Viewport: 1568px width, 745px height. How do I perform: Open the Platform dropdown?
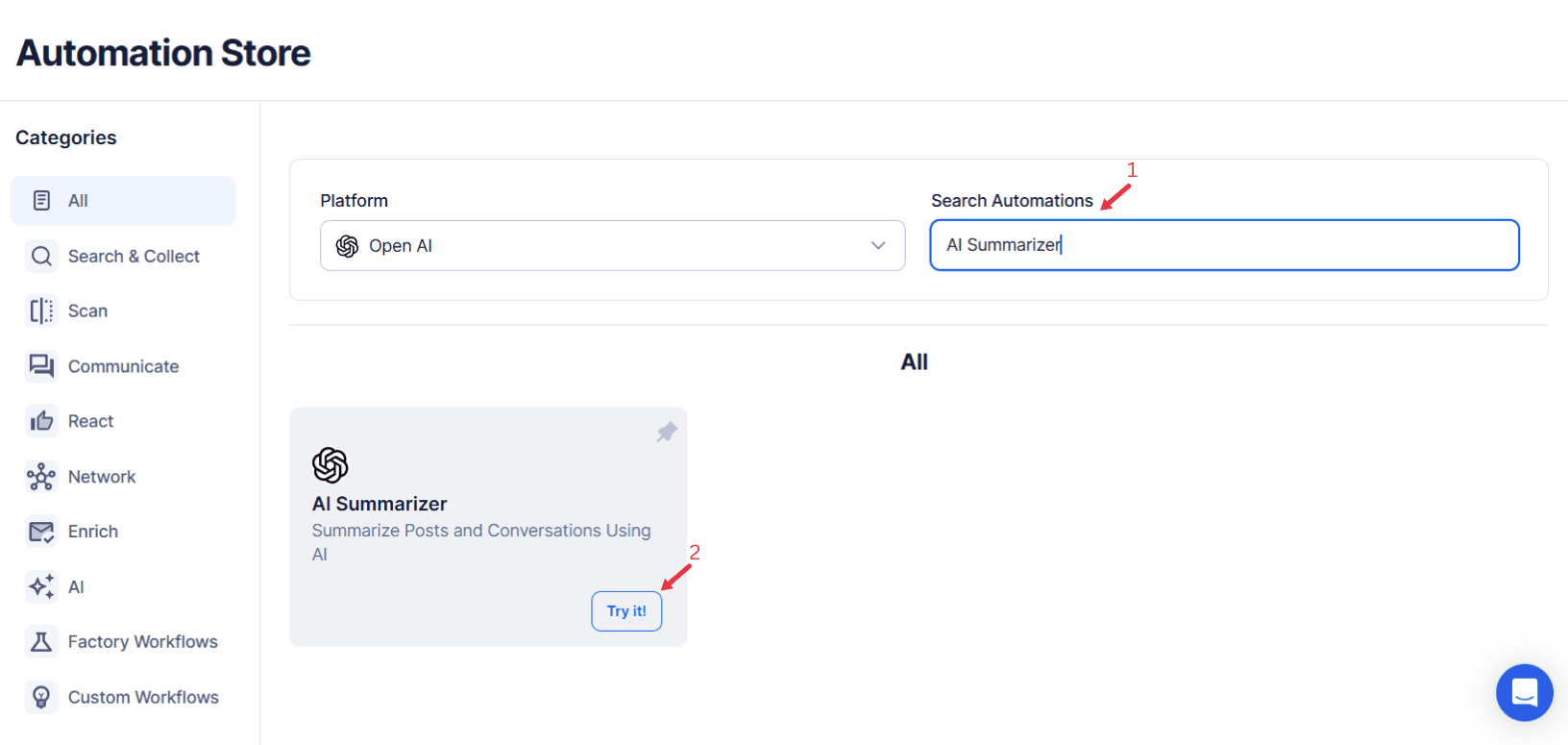click(x=612, y=245)
